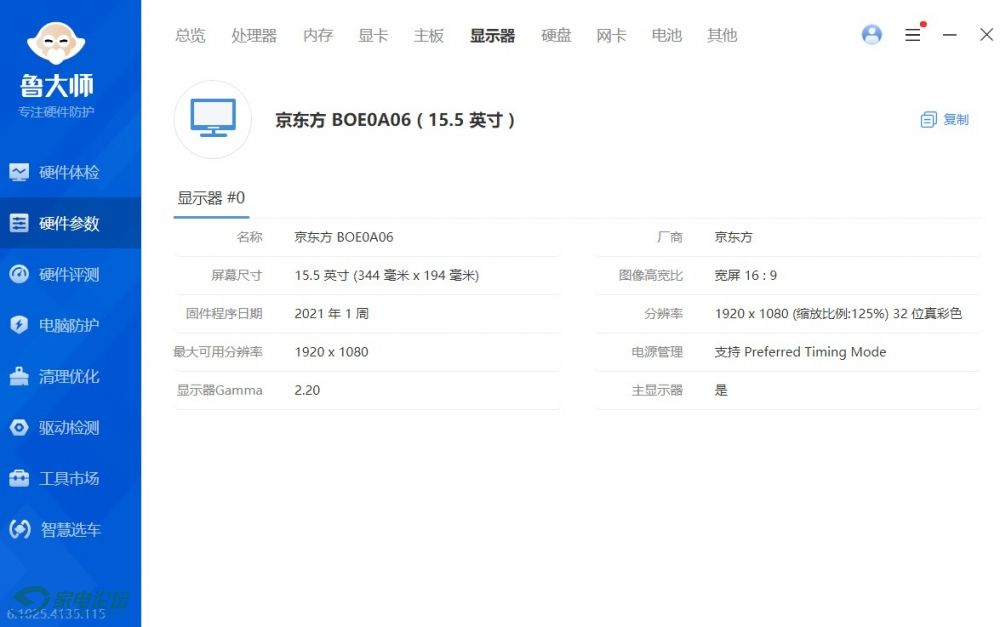Click the 主显示器 label
This screenshot has height=627, width=1000.
(657, 390)
